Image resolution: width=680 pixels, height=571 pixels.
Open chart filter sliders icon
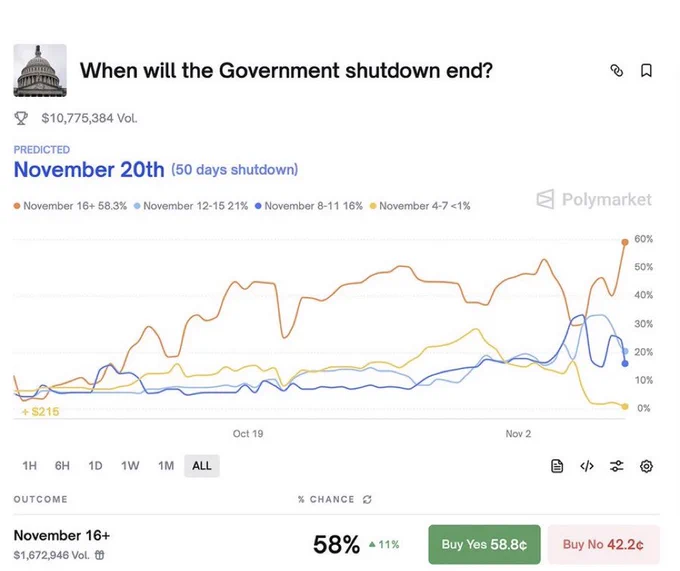pyautogui.click(x=617, y=466)
